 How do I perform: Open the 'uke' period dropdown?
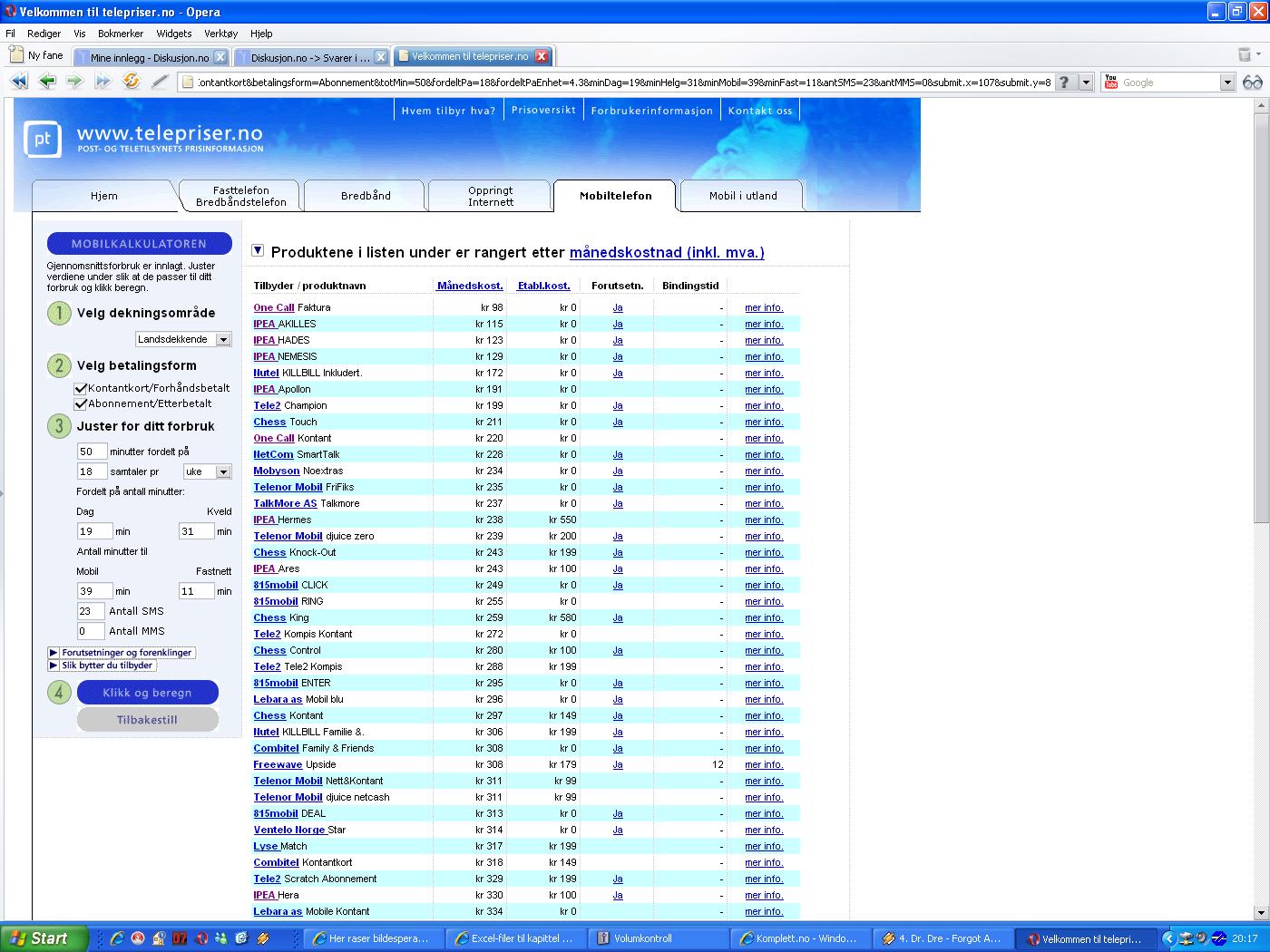208,471
